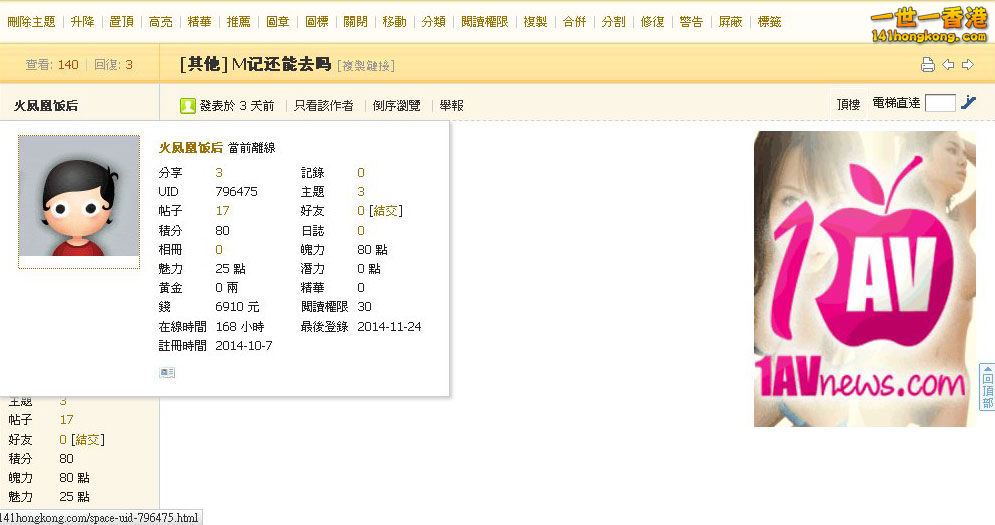
Task: Show only author posts via 只看該作者
Action: 323,105
